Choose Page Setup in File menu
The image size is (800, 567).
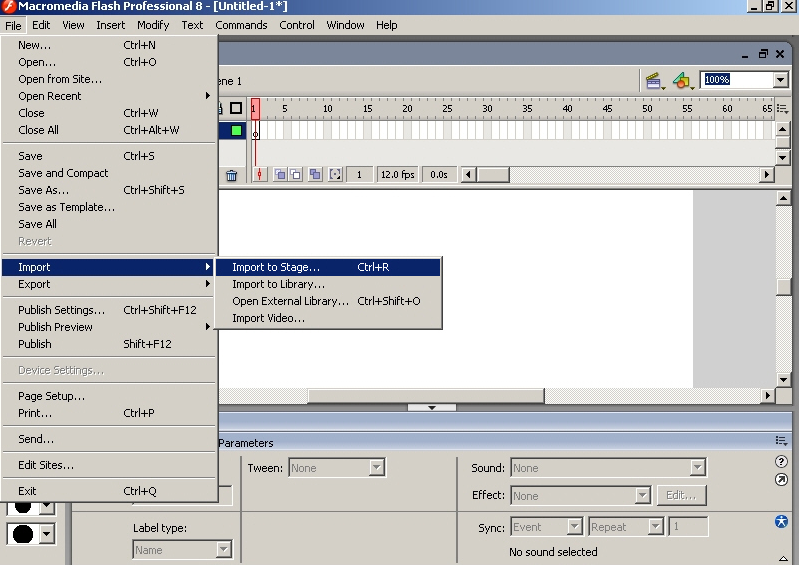click(x=109, y=396)
